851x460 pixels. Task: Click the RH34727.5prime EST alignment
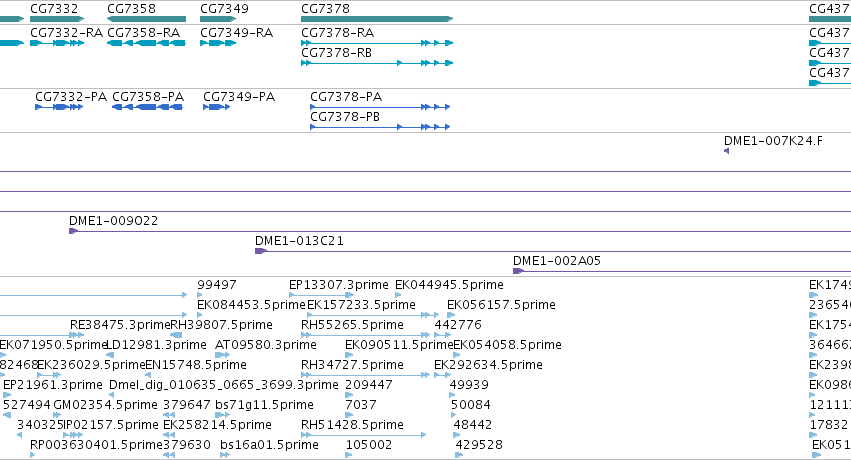[x=366, y=375]
